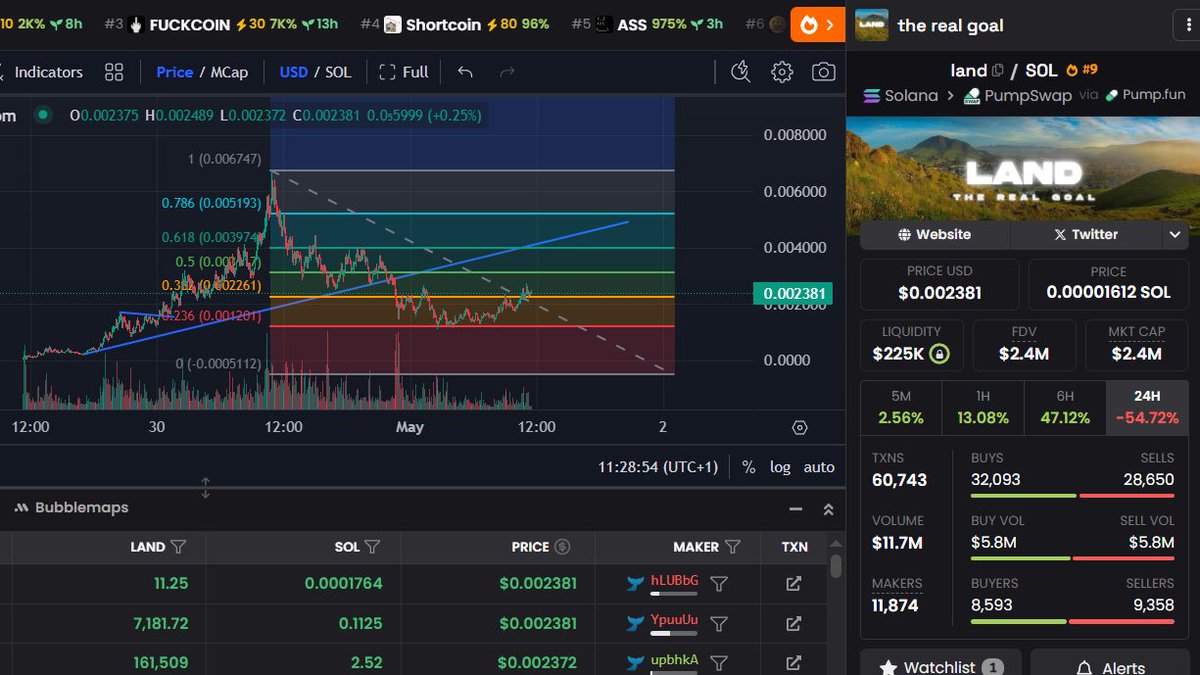Click the MKT CAP value $2.4M
The height and width of the screenshot is (675, 1200).
(1135, 353)
